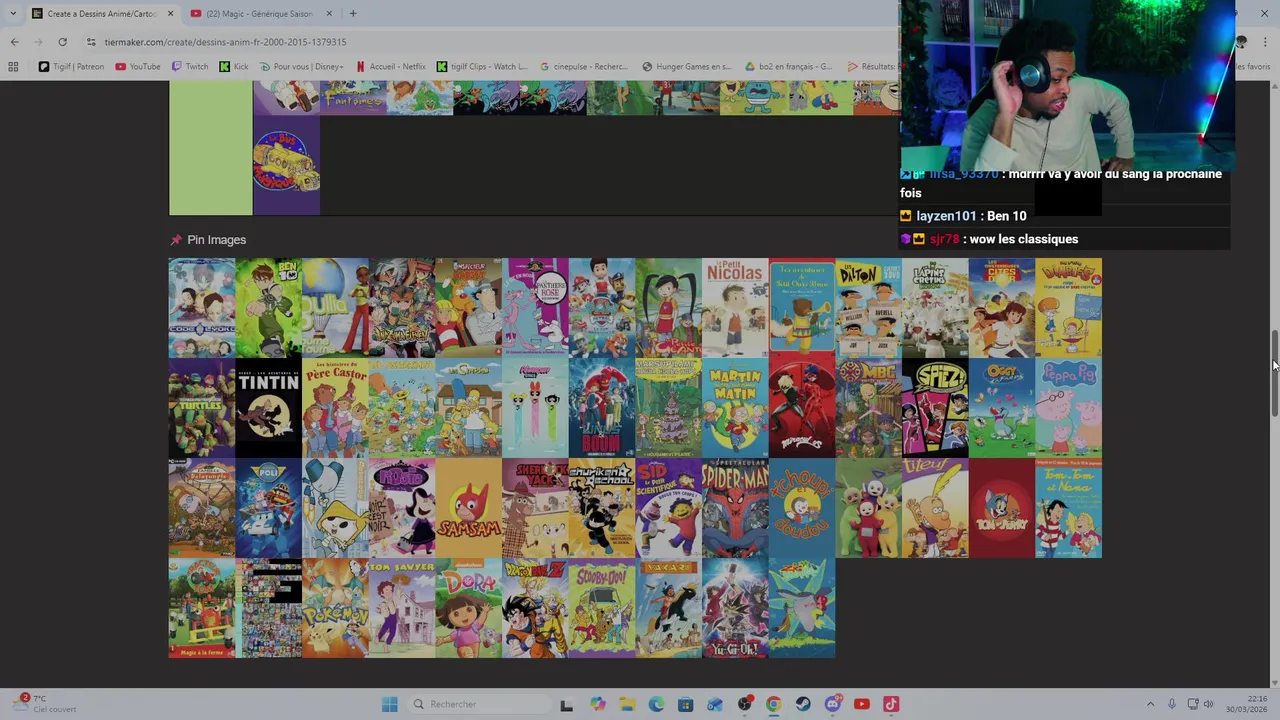
Task: Pick the Totally Spies image
Action: [935, 408]
